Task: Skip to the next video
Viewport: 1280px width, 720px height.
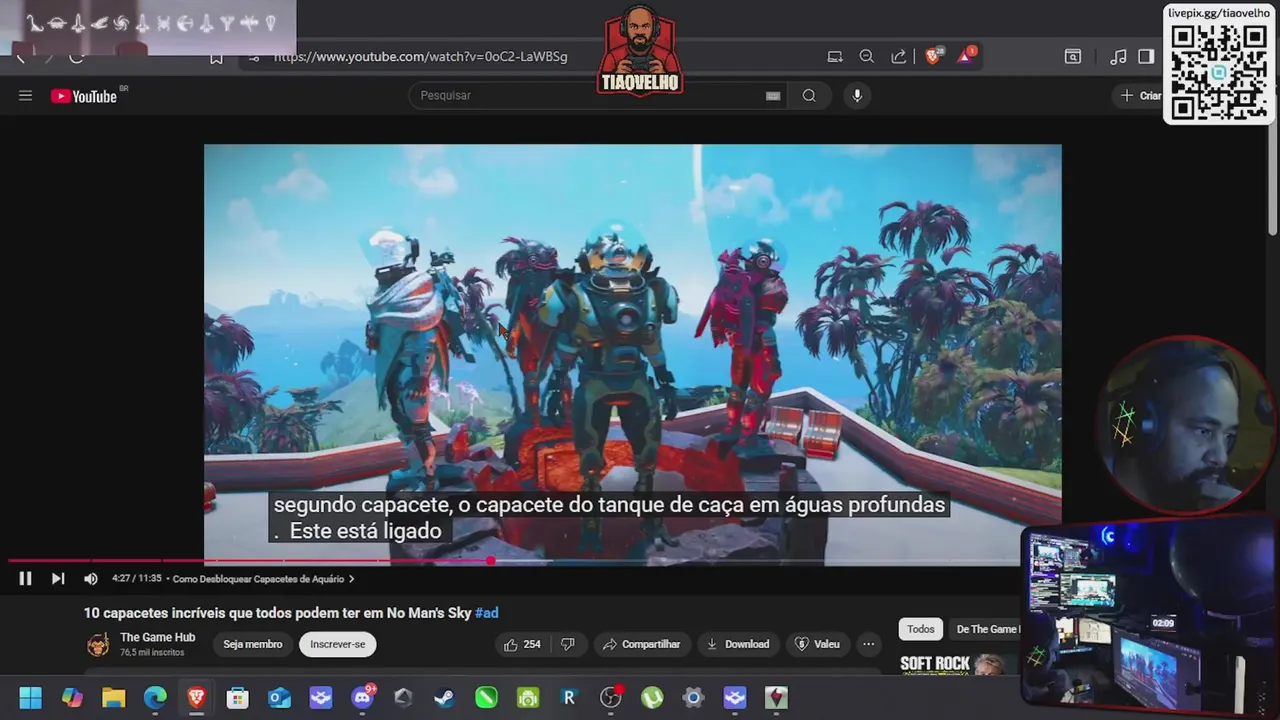Action: point(58,579)
